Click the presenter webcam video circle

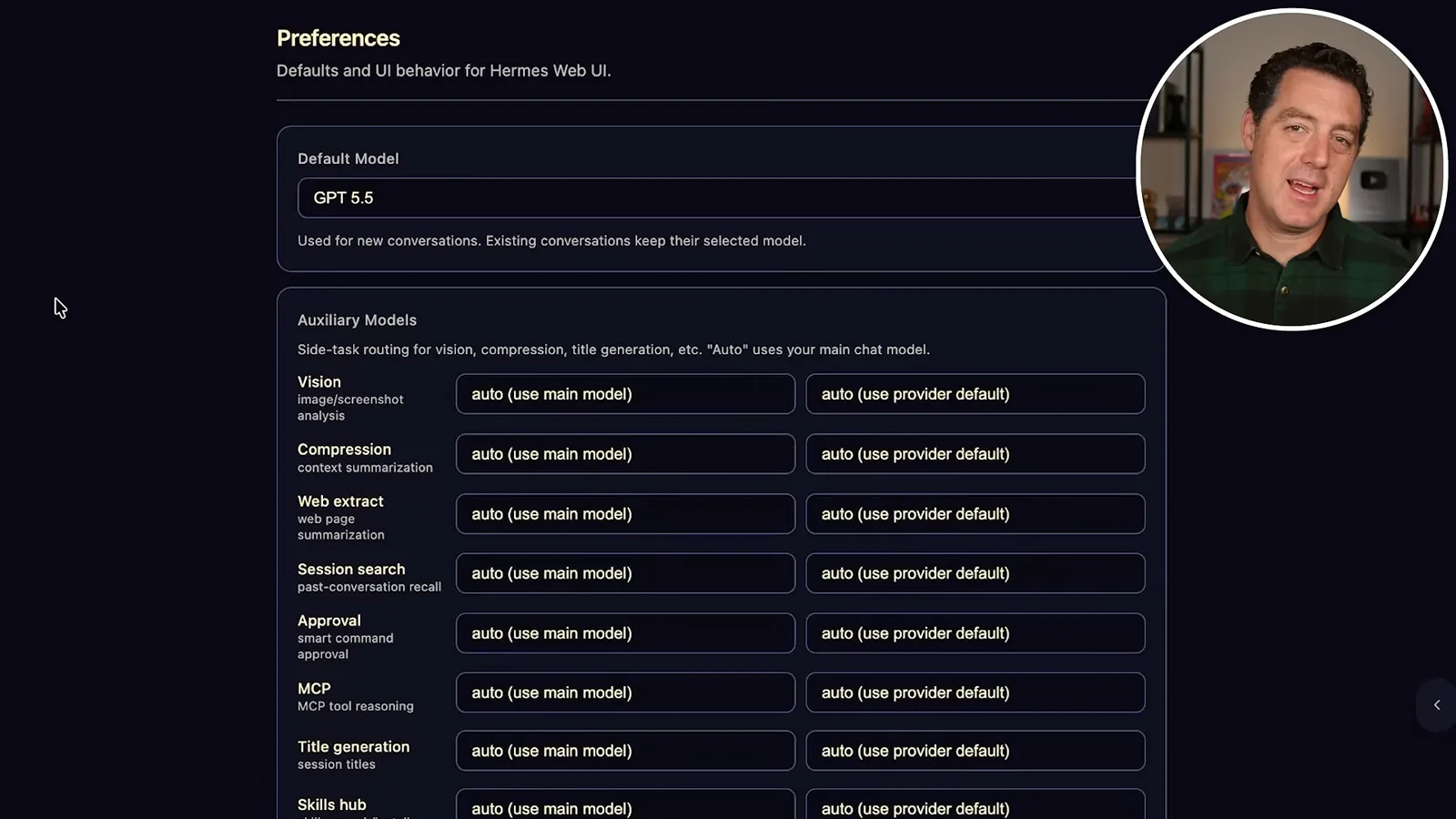1292,169
